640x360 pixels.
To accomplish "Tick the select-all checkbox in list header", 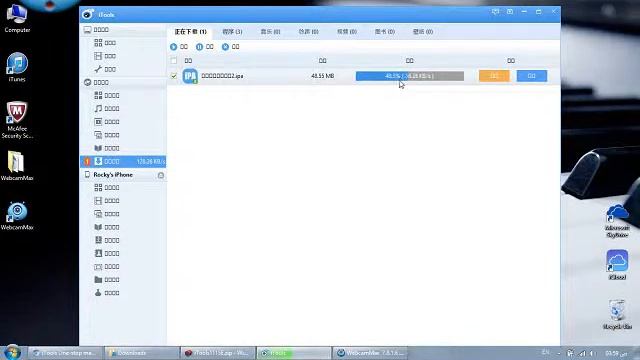I will tap(174, 61).
